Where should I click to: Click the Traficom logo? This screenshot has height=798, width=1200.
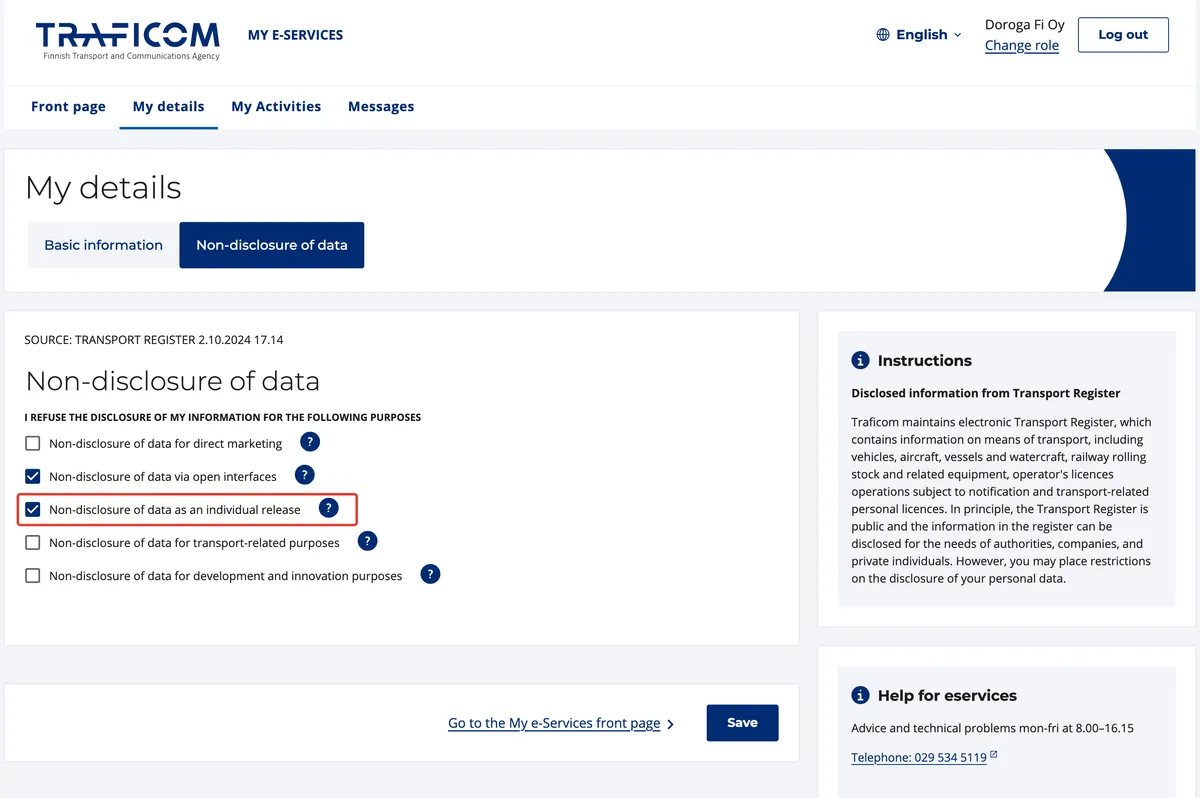pos(128,40)
